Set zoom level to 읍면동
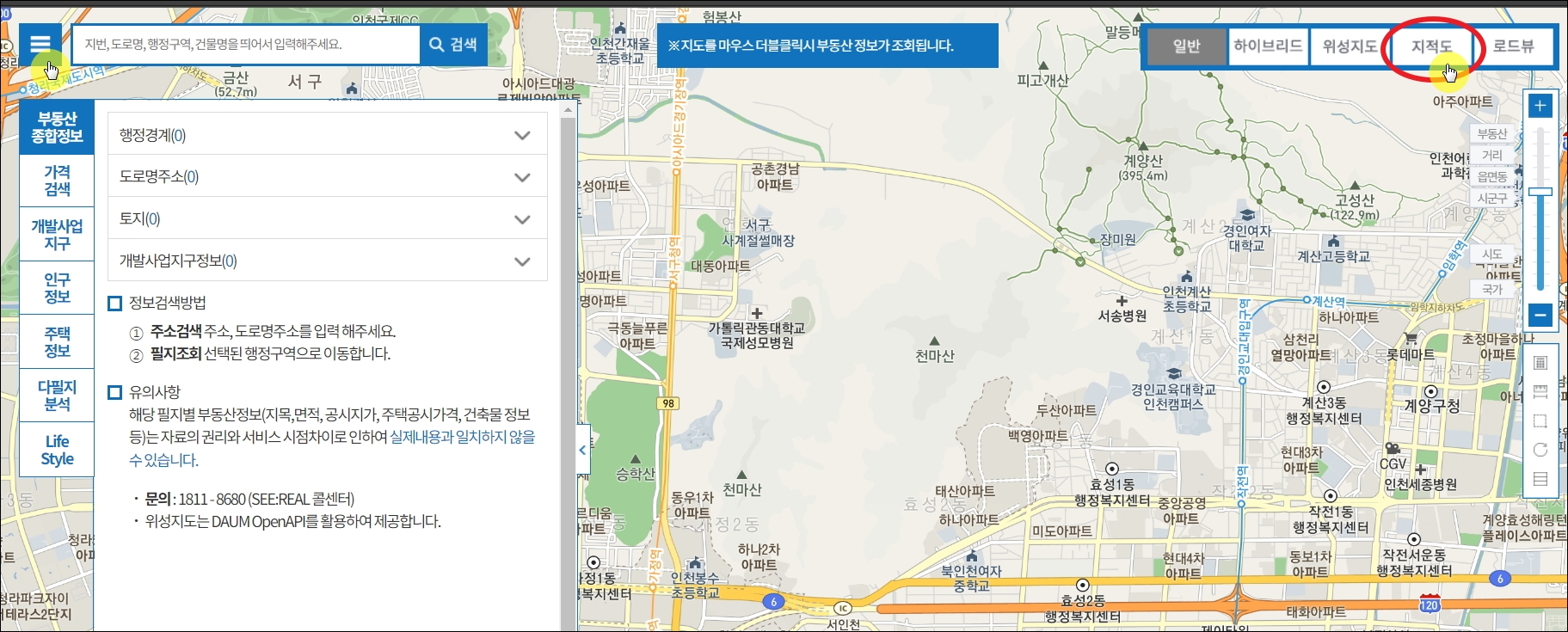 tap(1492, 176)
